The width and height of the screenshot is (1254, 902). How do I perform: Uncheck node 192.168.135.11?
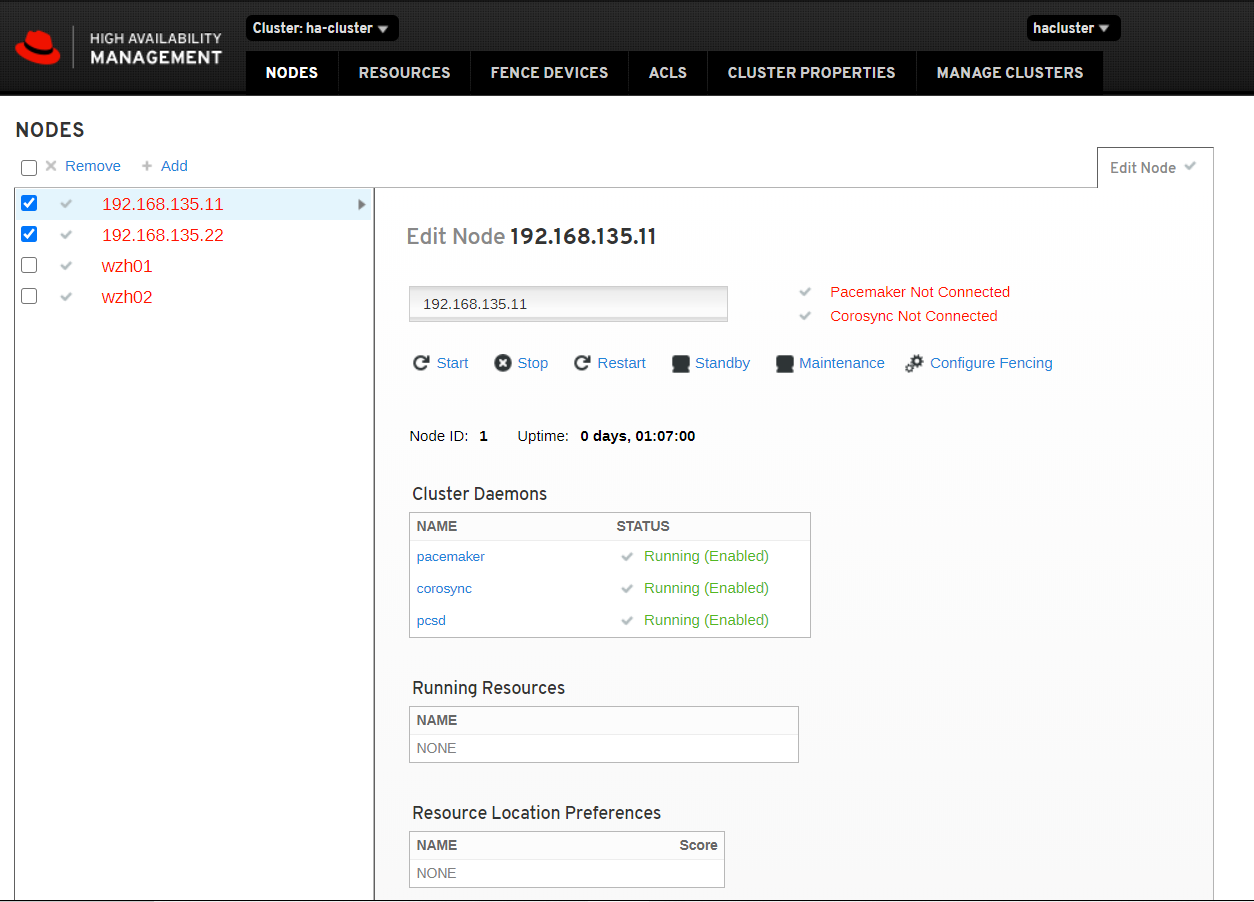click(x=29, y=202)
